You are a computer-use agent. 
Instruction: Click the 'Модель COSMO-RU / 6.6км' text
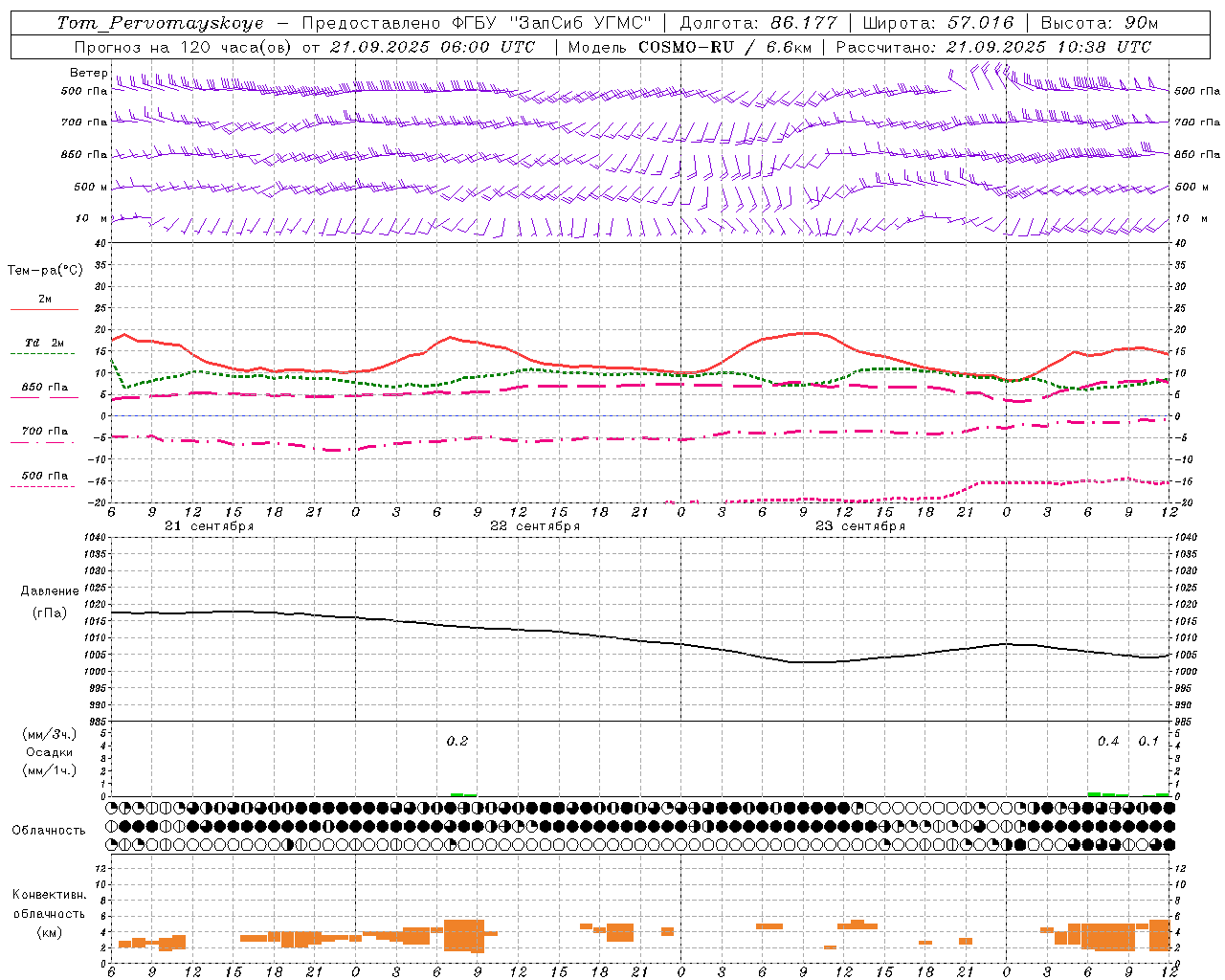(x=689, y=47)
